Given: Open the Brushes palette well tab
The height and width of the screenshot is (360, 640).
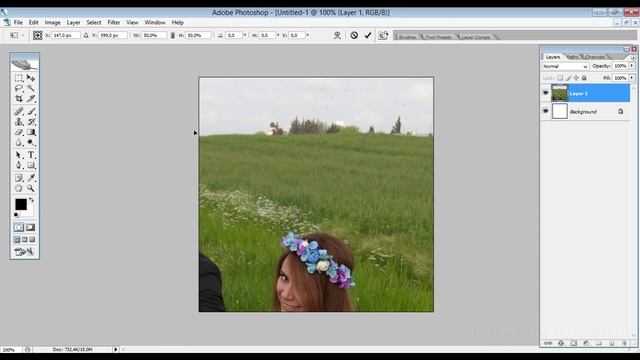Looking at the screenshot, I should (407, 37).
